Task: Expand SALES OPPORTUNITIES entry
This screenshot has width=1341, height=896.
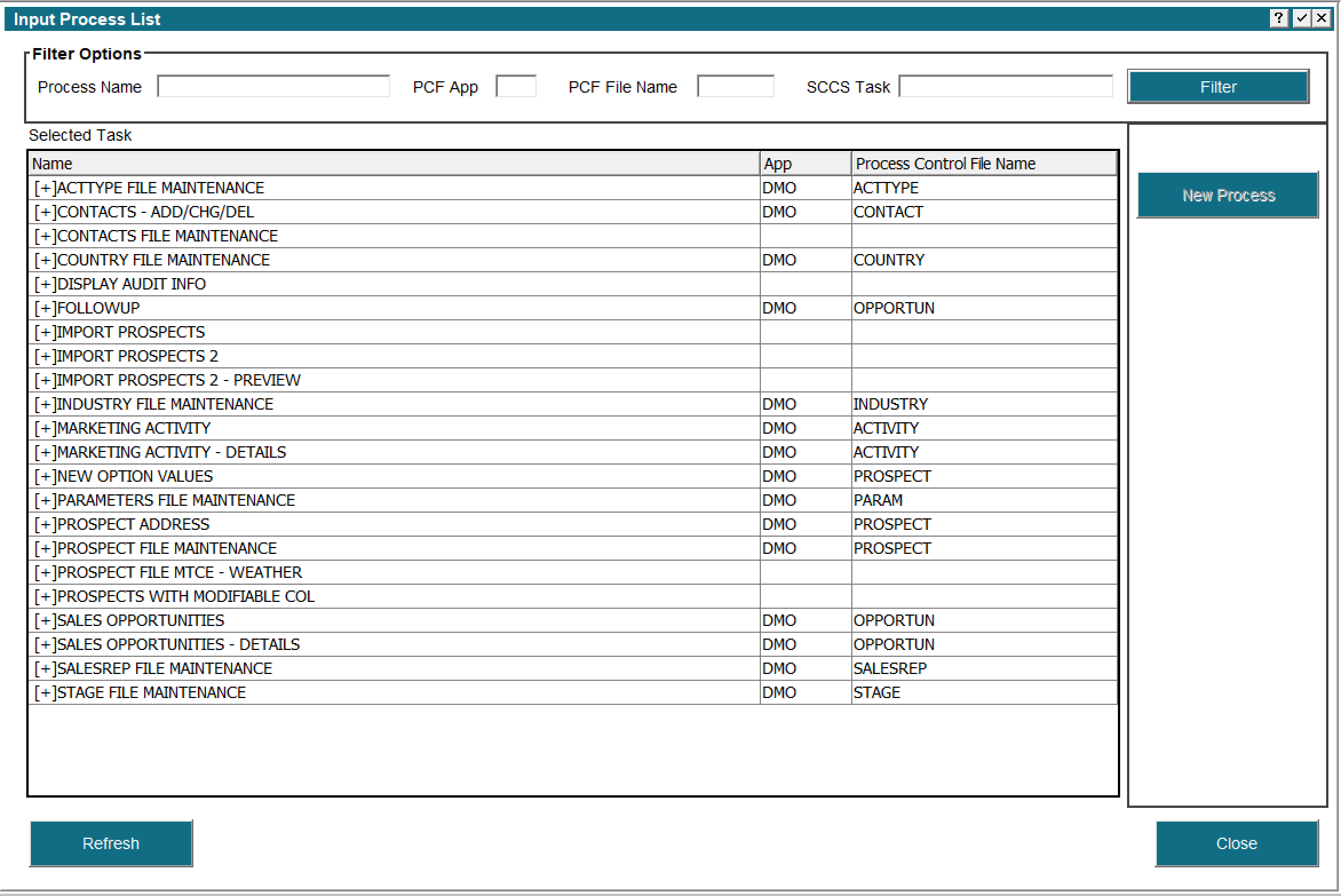Action: (45, 620)
